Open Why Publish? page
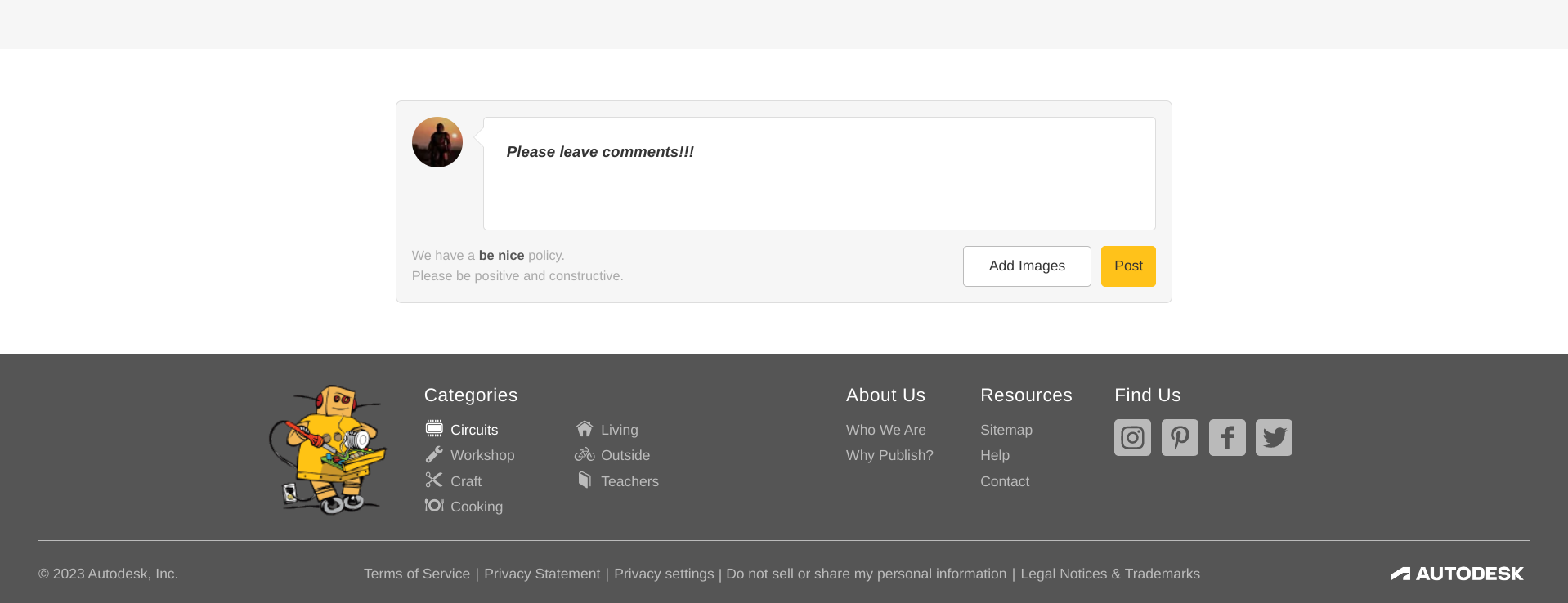 tap(889, 455)
